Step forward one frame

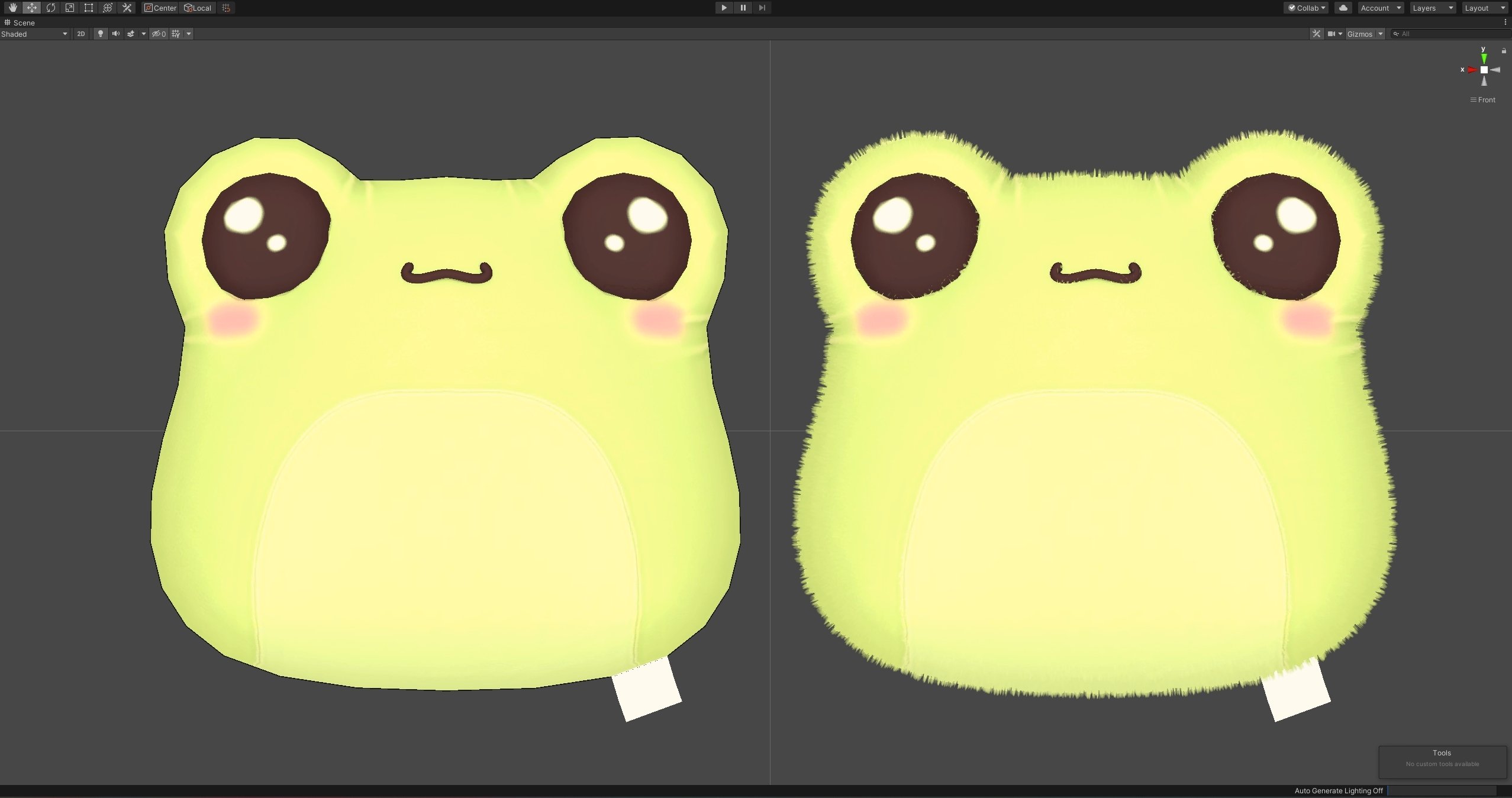[762, 8]
